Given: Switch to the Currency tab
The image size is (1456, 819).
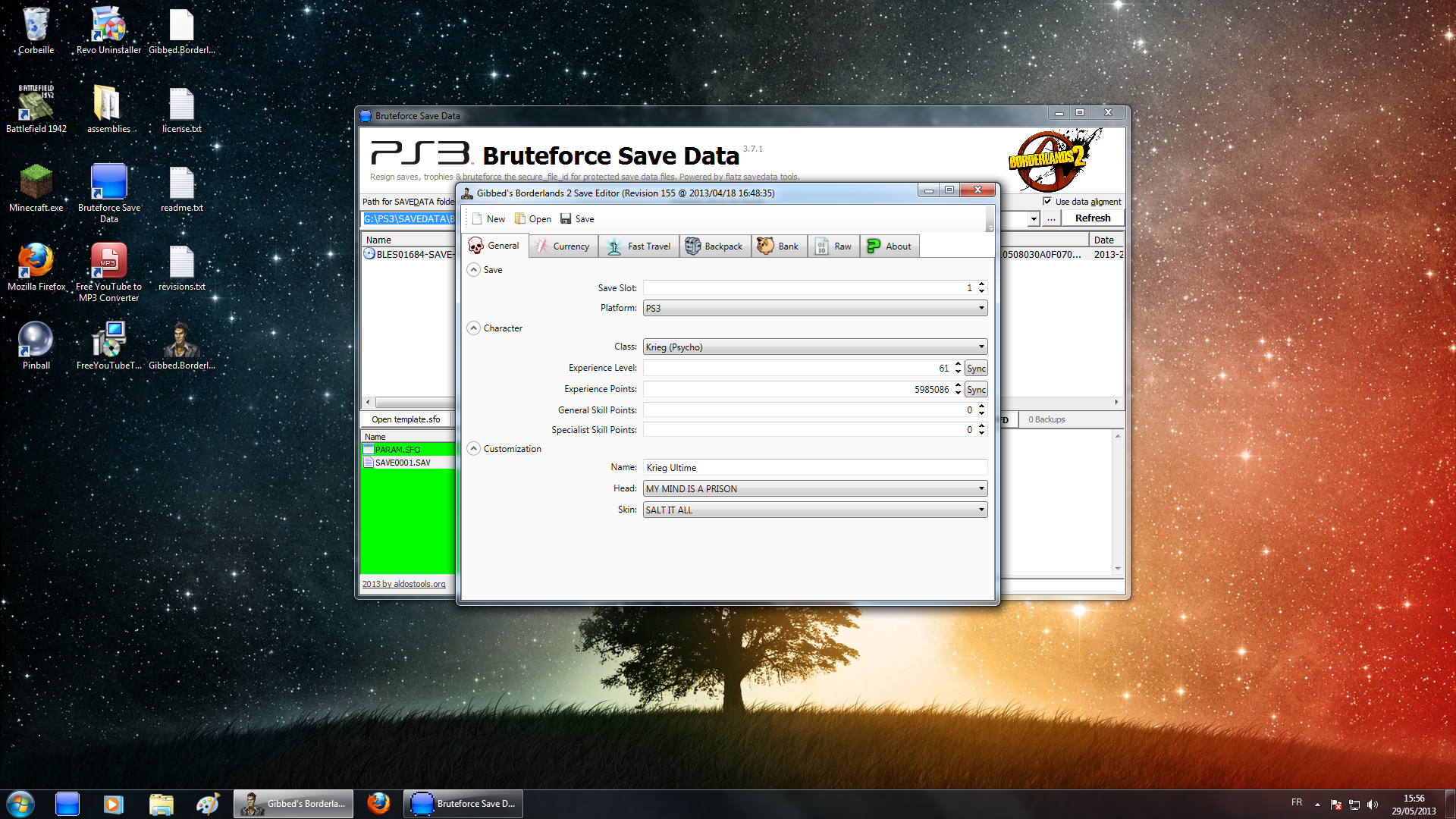Looking at the screenshot, I should tap(563, 246).
